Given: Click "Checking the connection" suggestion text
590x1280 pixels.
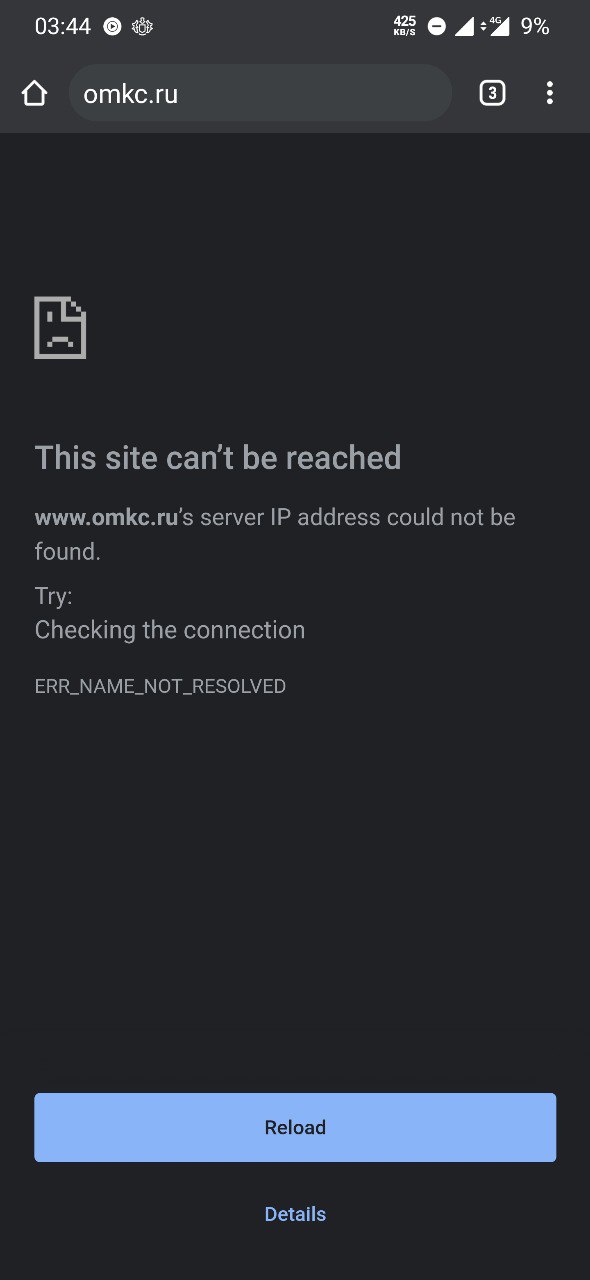Looking at the screenshot, I should (x=170, y=630).
